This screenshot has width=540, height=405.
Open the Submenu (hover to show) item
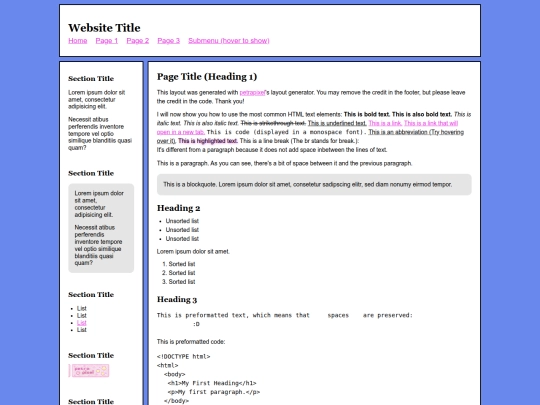tap(229, 41)
